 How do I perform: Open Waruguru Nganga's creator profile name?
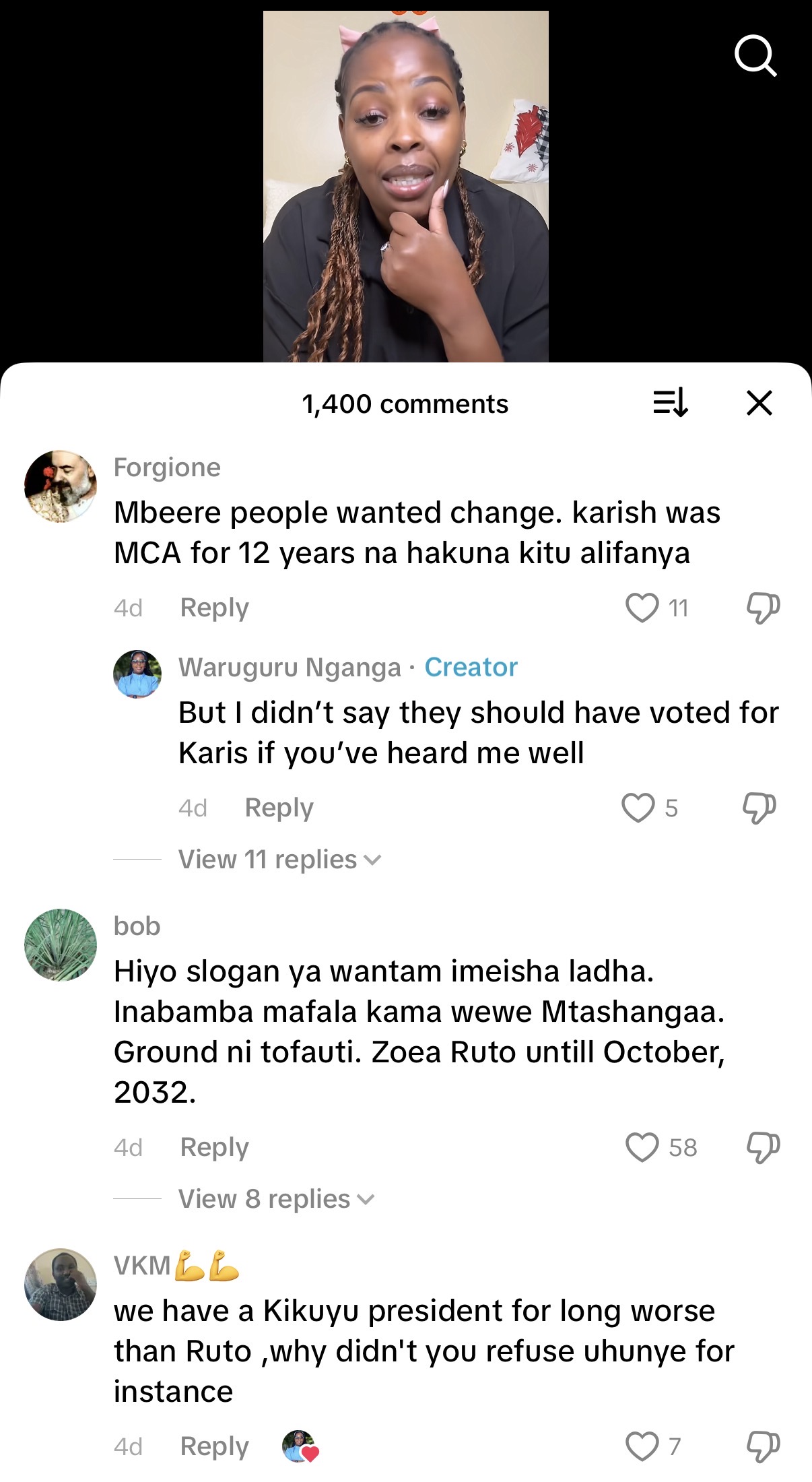point(290,667)
